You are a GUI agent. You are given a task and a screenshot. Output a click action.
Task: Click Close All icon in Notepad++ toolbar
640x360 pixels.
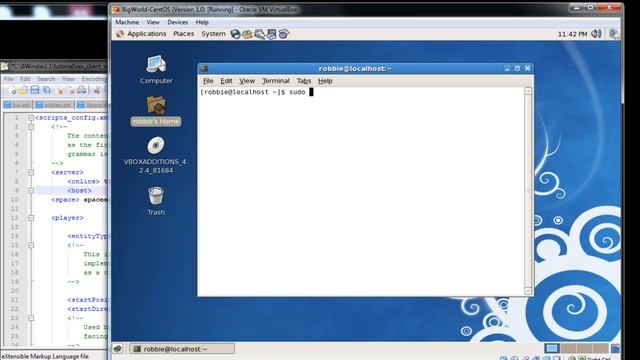coord(71,90)
